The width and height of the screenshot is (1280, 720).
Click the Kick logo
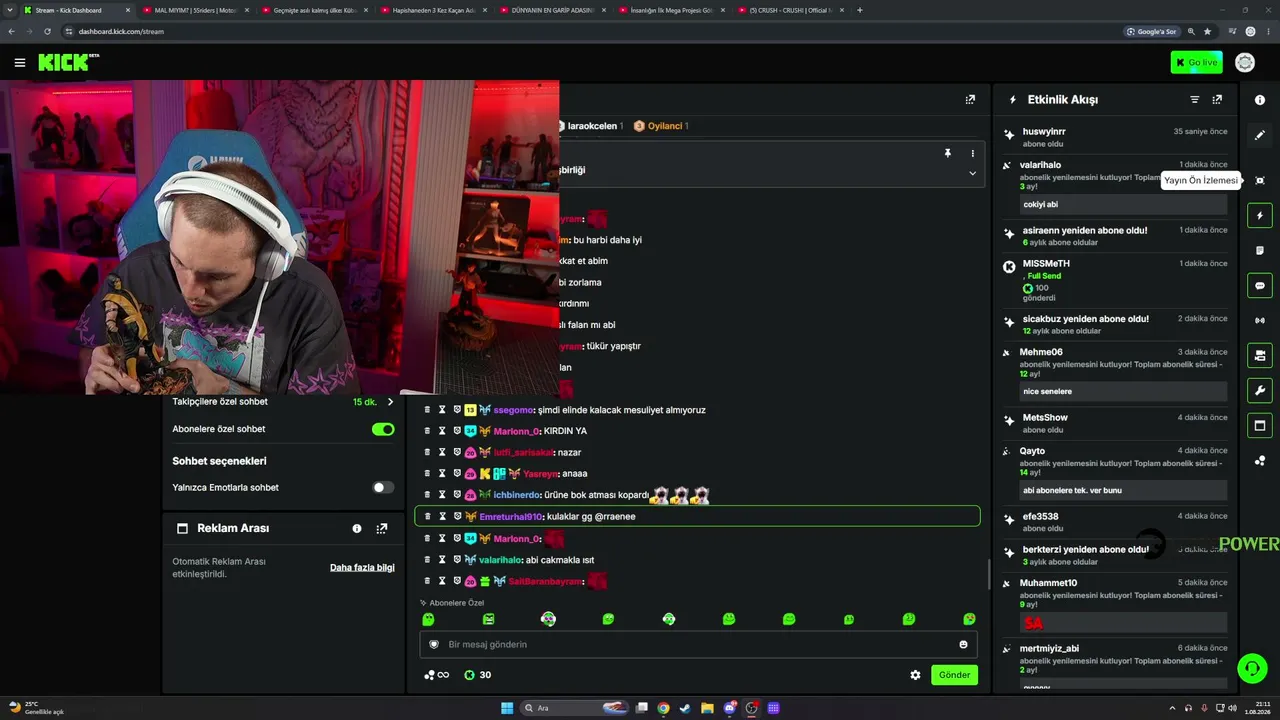(x=68, y=62)
